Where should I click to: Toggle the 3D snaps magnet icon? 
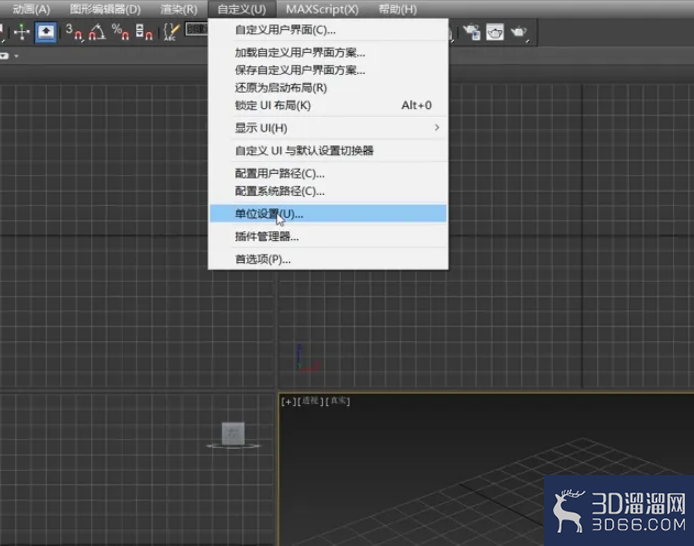[74, 32]
